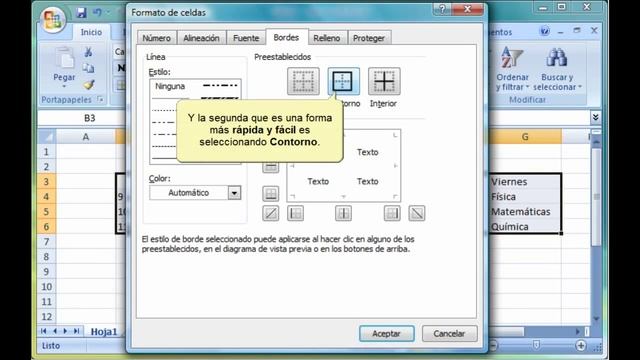The width and height of the screenshot is (640, 360).
Task: Select the Hoja1 sheet tab
Action: (104, 331)
